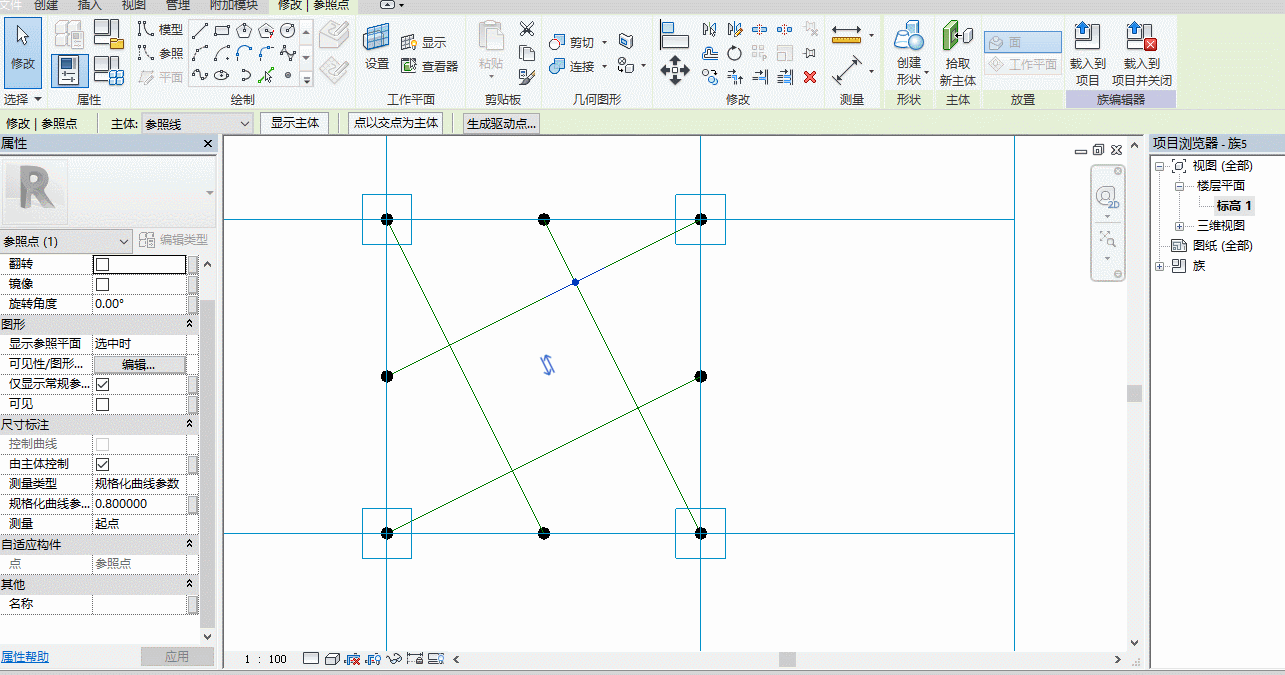This screenshot has width=1285, height=675.
Task: Enable the 可见 checkbox
Action: [102, 404]
